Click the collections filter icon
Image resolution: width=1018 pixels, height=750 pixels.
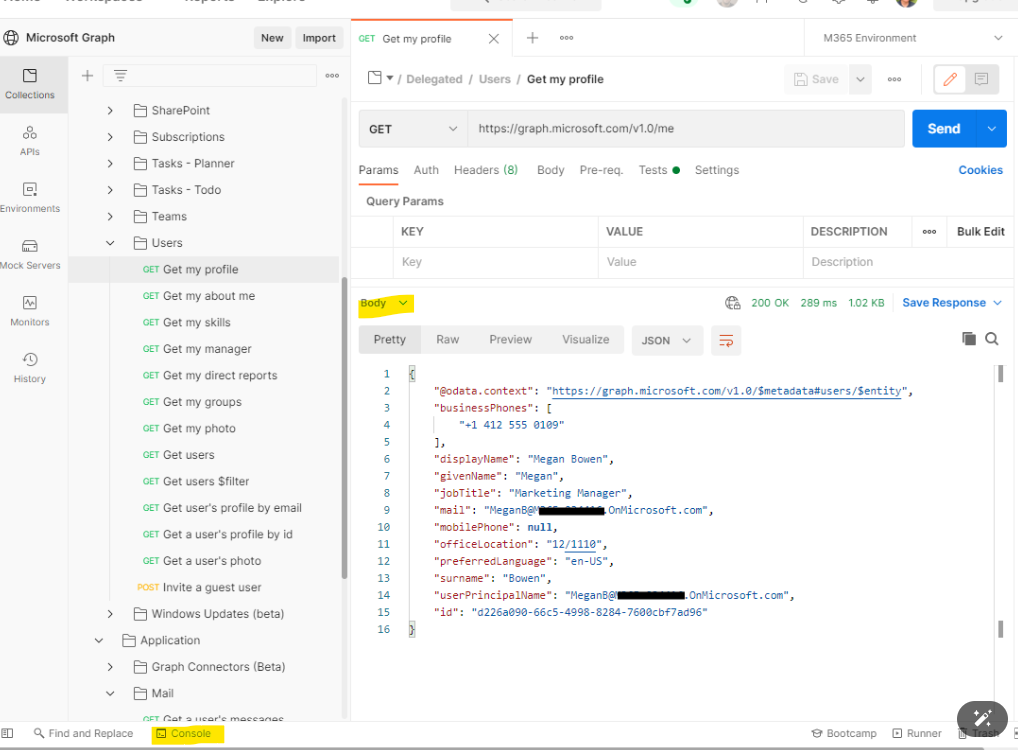tap(120, 76)
